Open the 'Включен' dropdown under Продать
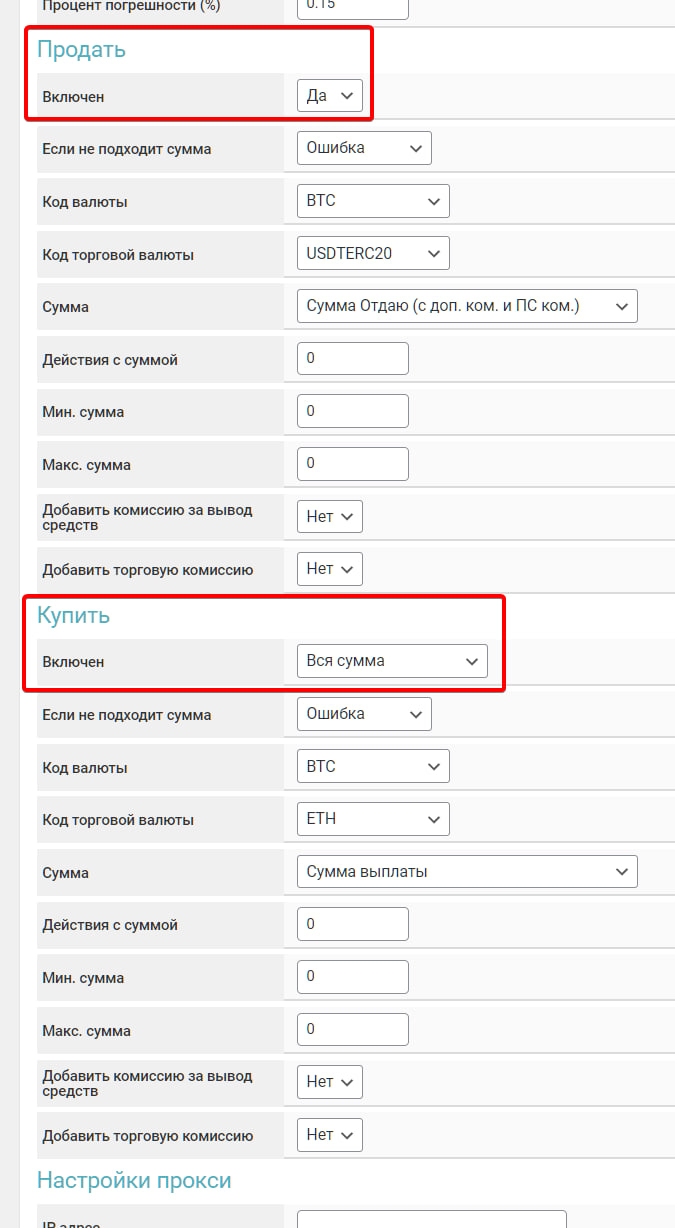 329,96
